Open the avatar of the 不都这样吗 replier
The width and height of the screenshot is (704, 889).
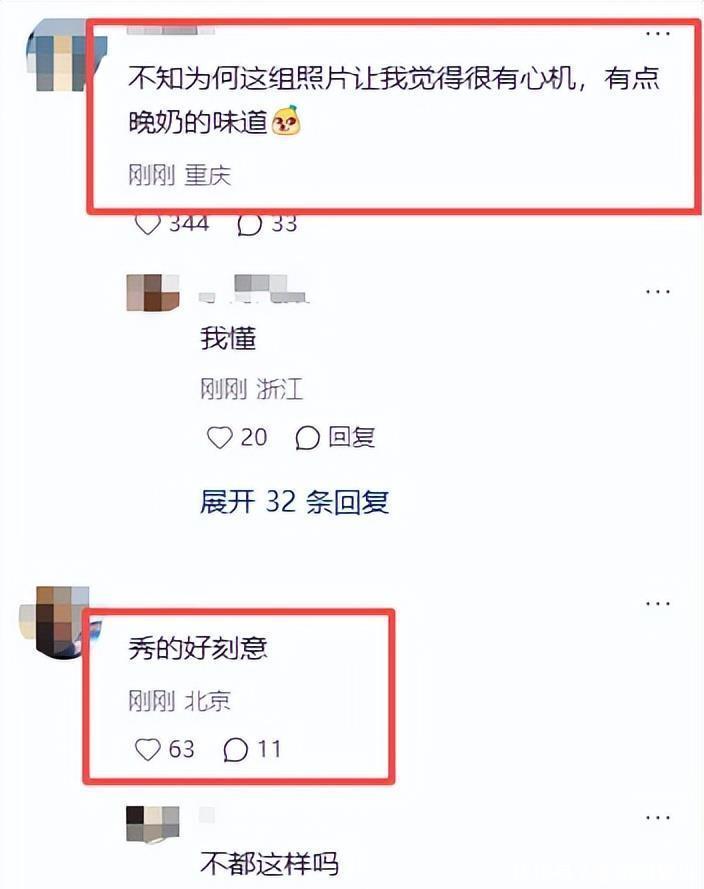152,824
